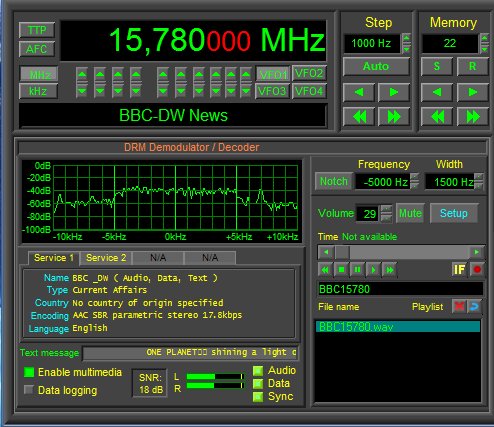
Task: Step frequency up one step
Action: click(x=394, y=92)
